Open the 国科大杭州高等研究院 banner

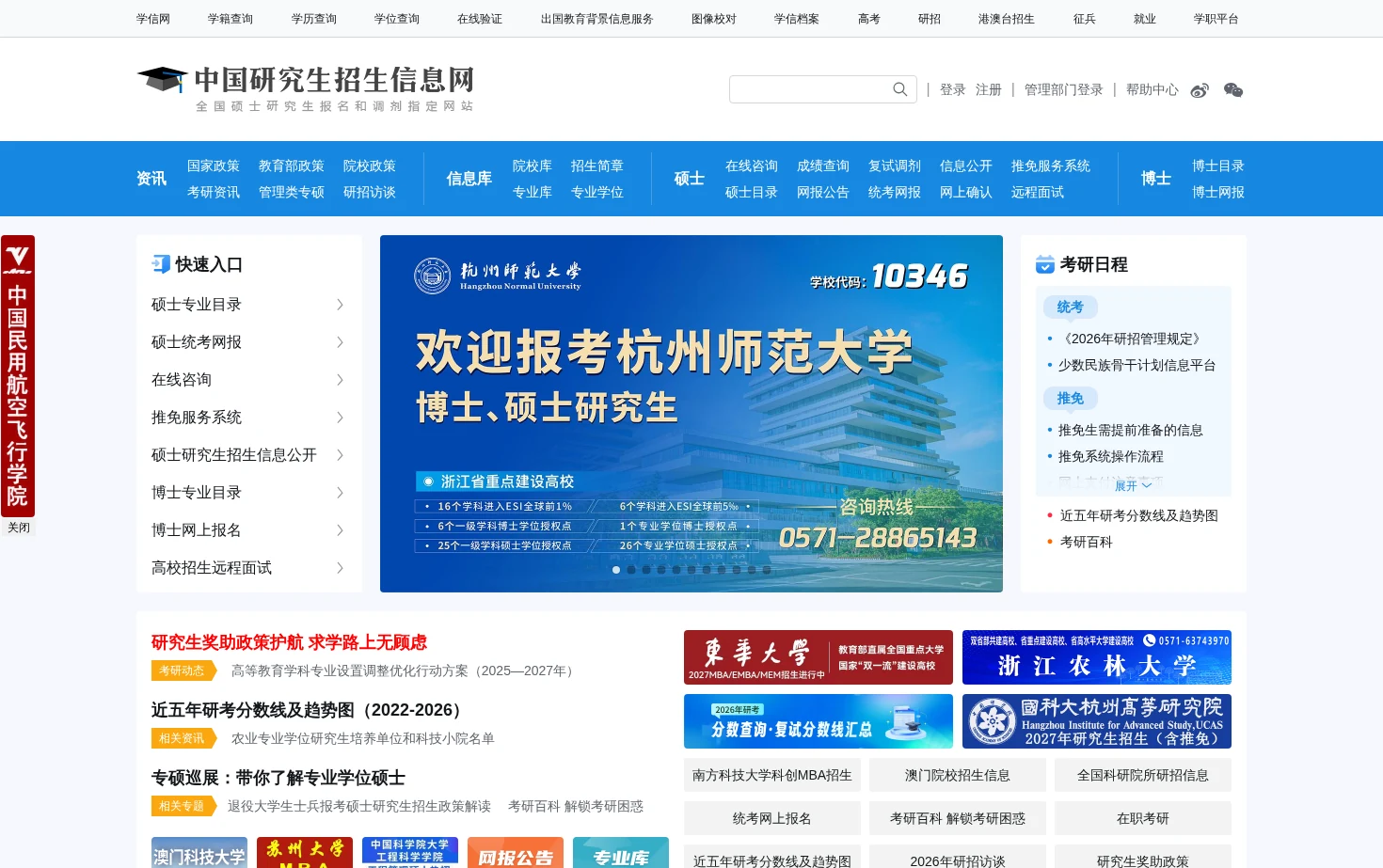pos(1097,721)
